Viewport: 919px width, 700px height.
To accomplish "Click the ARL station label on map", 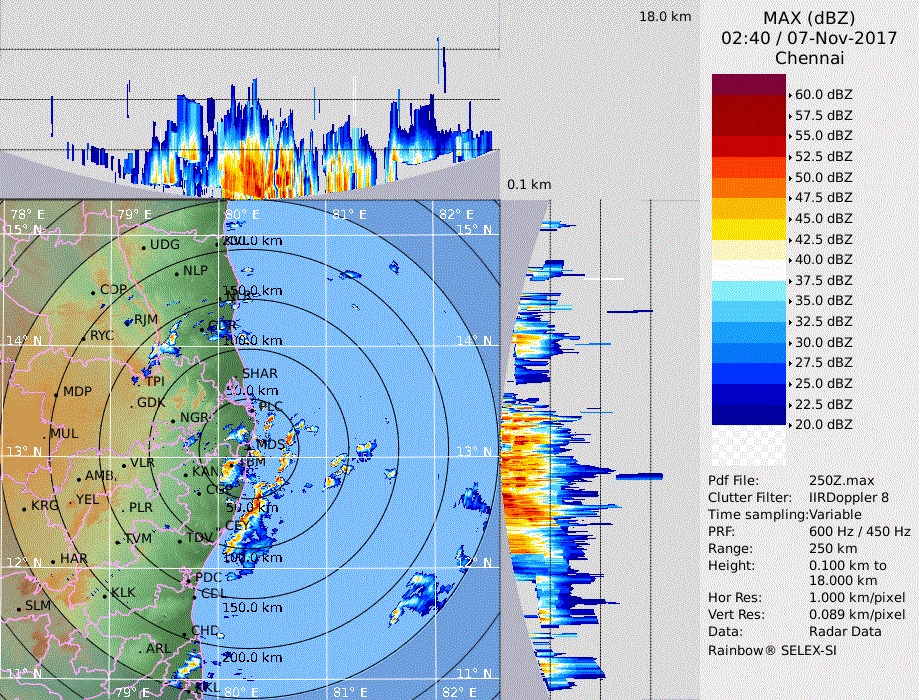I will tap(158, 648).
